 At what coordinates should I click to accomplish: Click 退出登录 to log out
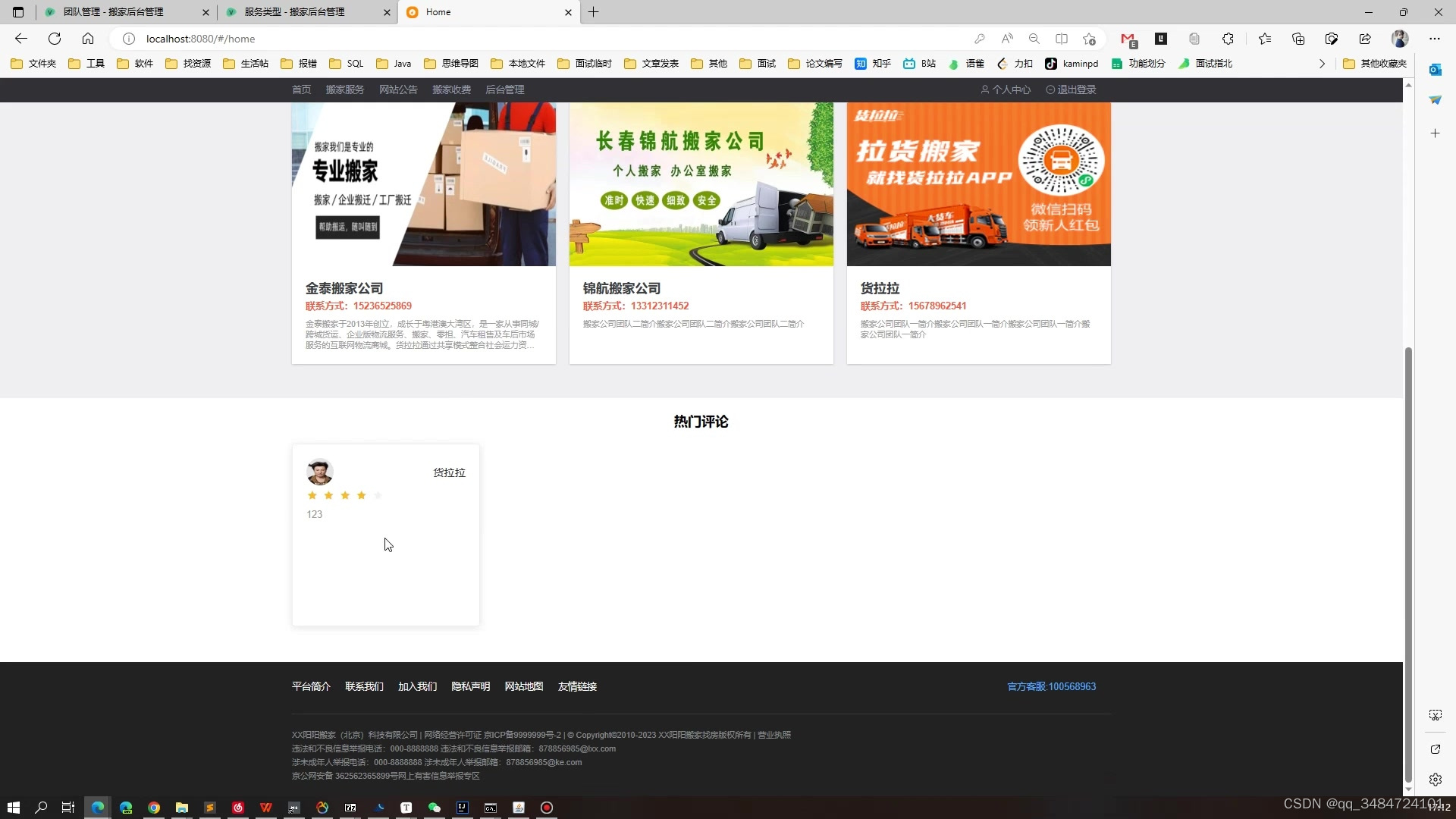(1071, 89)
